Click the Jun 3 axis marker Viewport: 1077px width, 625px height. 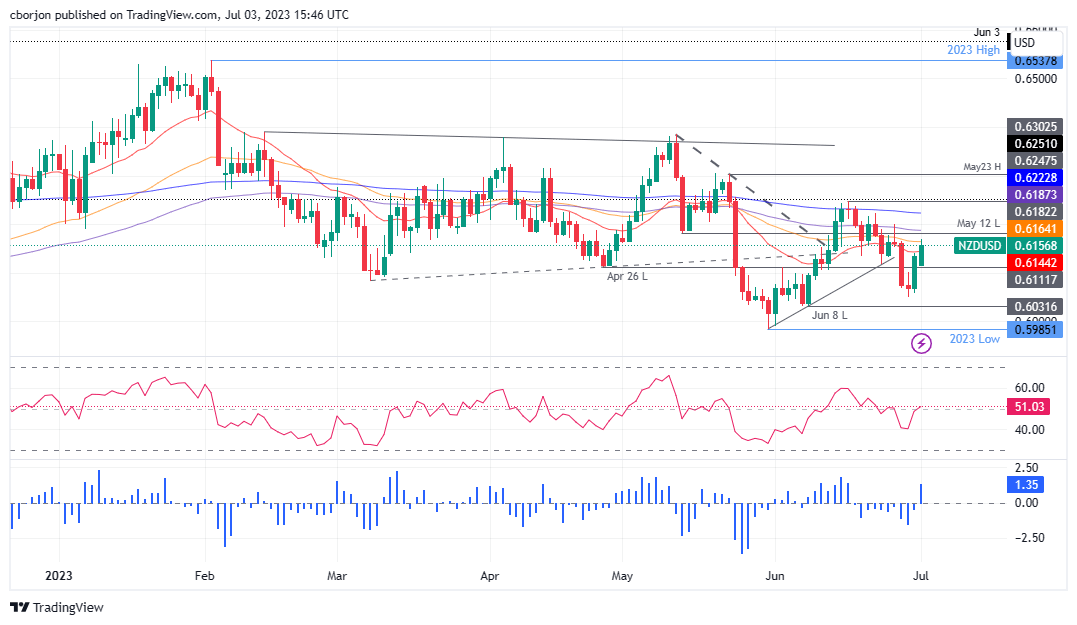[x=986, y=31]
